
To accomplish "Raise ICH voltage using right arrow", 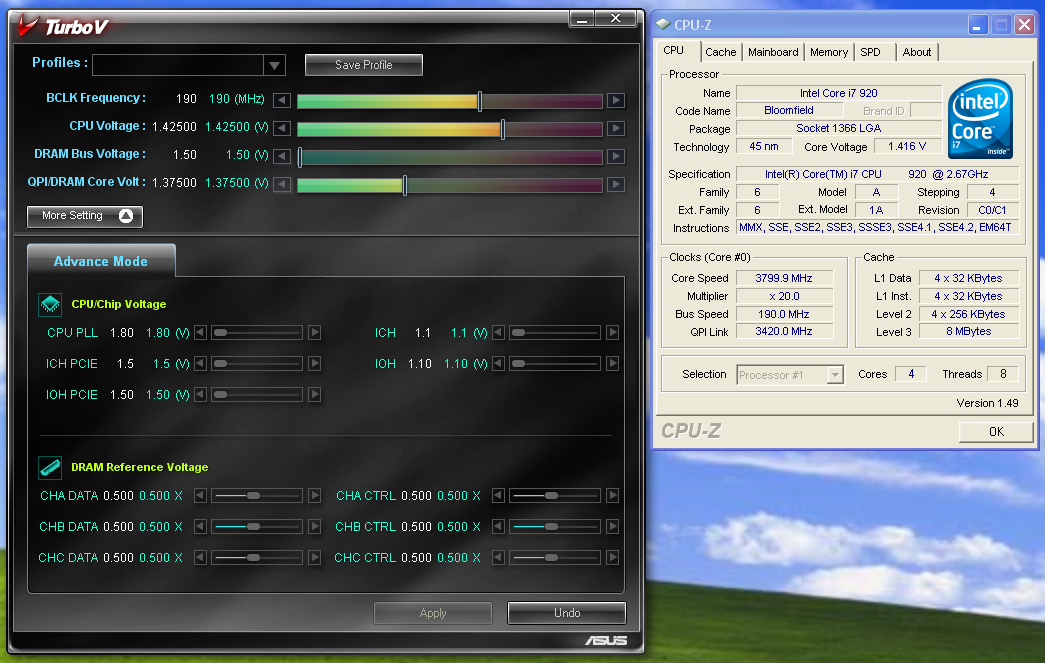I will pos(612,332).
